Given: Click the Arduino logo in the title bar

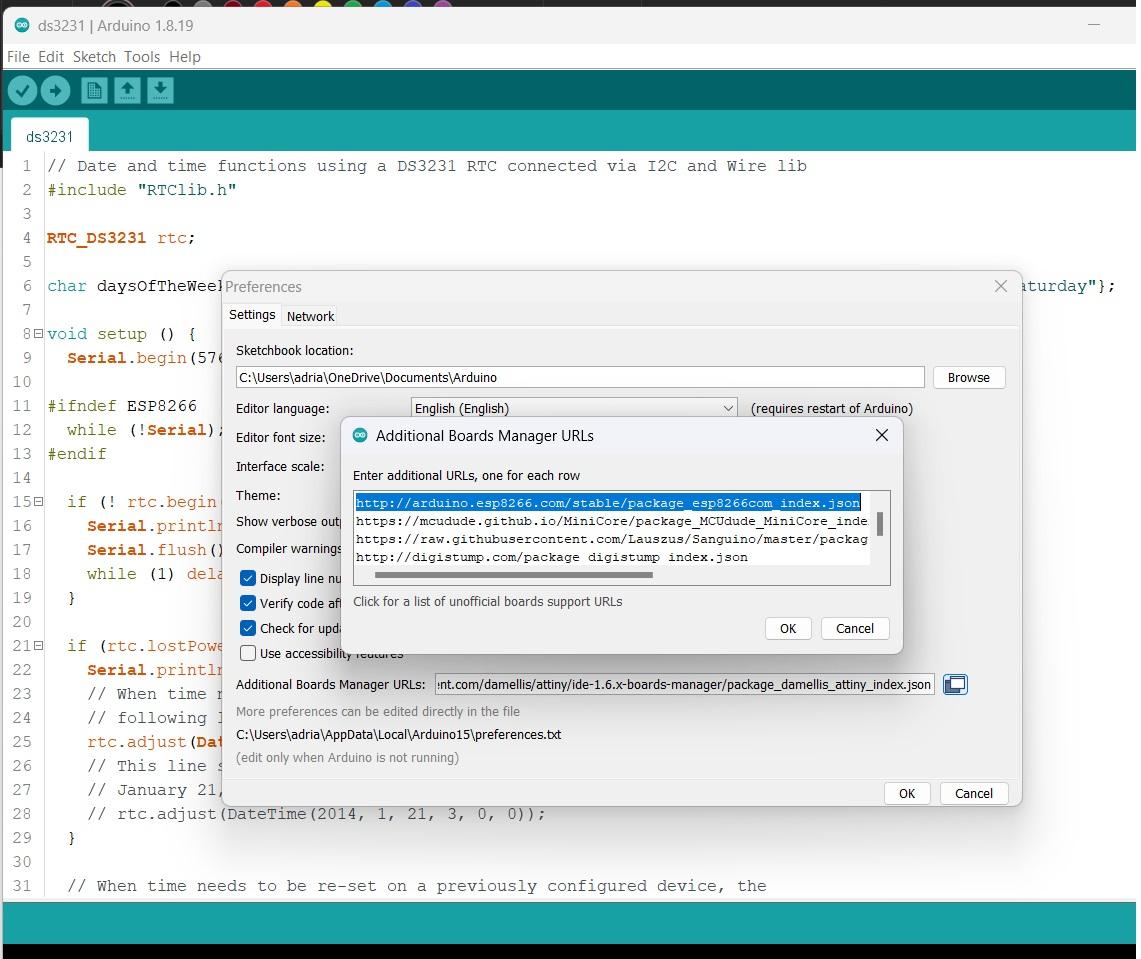Looking at the screenshot, I should click(x=21, y=25).
